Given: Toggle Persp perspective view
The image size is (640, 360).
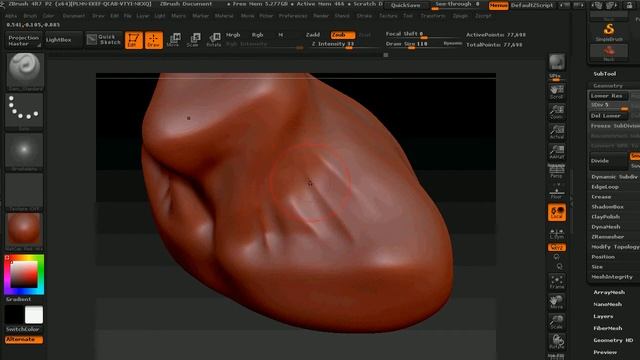Looking at the screenshot, I should (x=557, y=171).
